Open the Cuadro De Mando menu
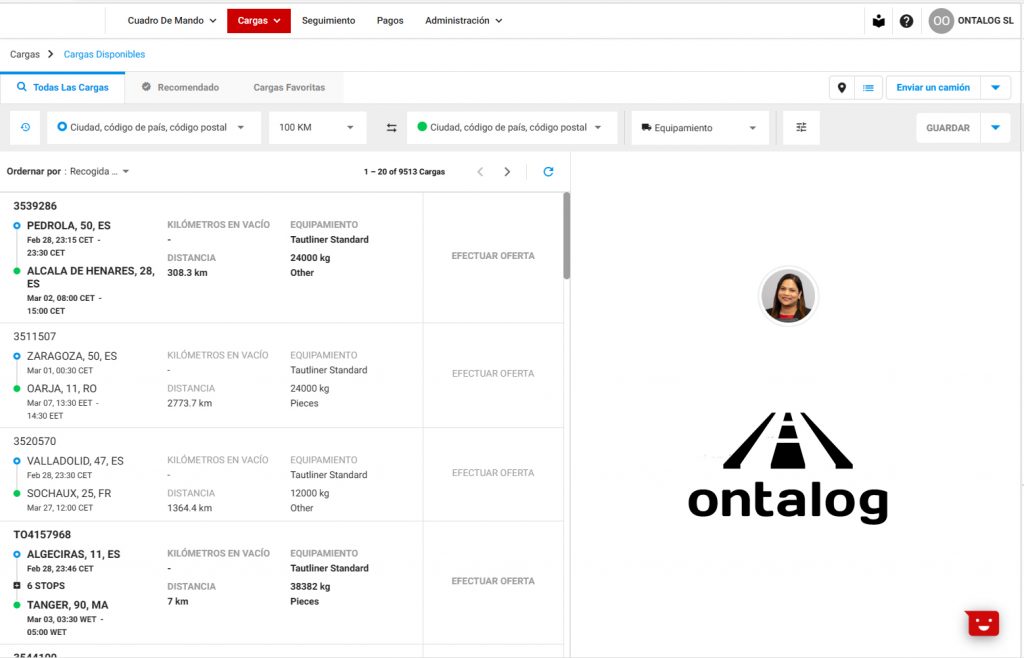 click(171, 21)
